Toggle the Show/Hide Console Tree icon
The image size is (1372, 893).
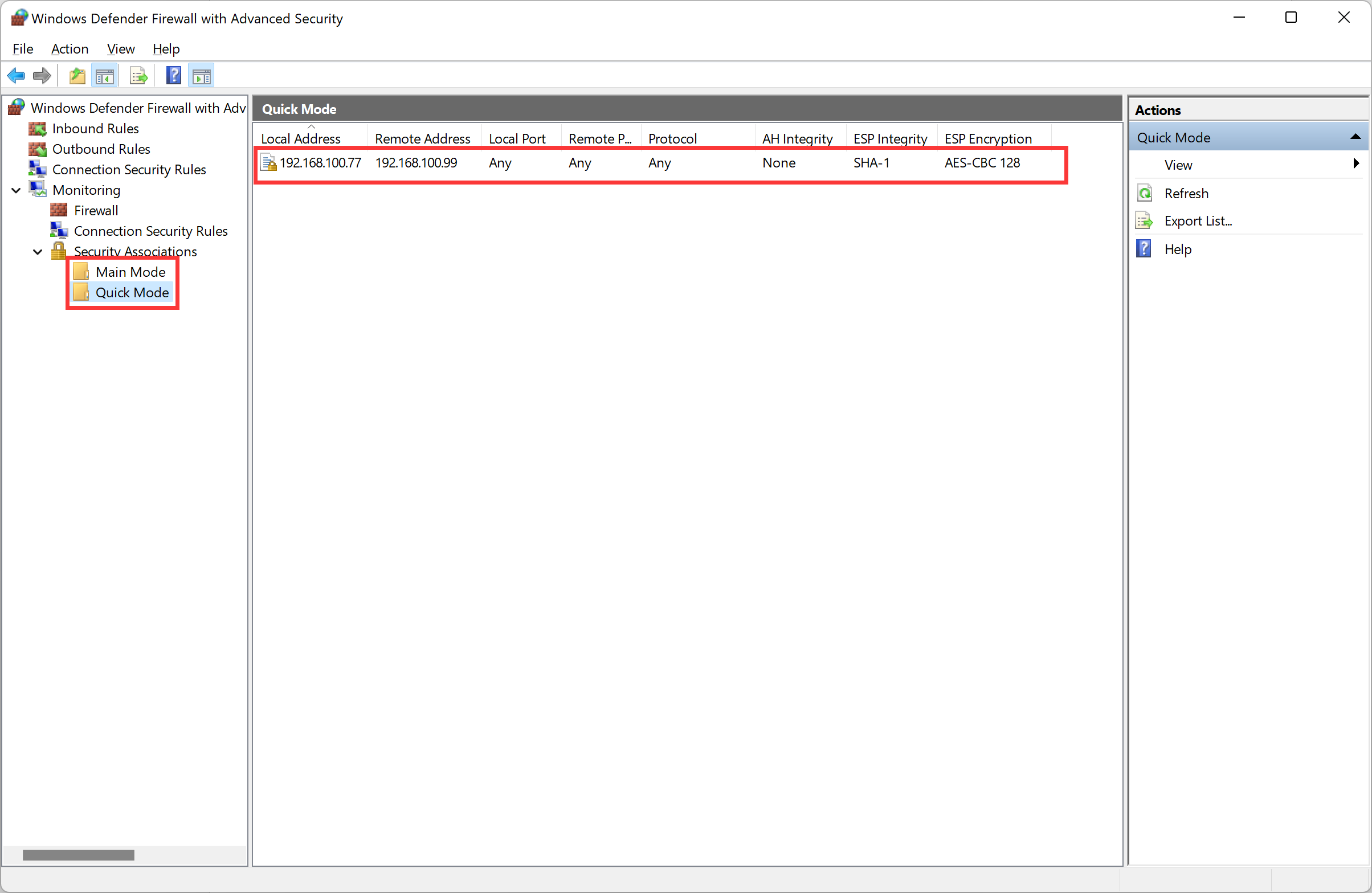105,76
